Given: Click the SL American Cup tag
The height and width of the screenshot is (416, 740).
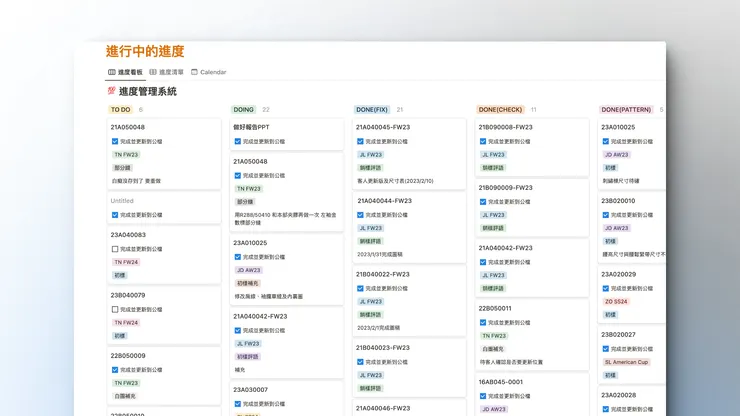Looking at the screenshot, I should tap(626, 362).
